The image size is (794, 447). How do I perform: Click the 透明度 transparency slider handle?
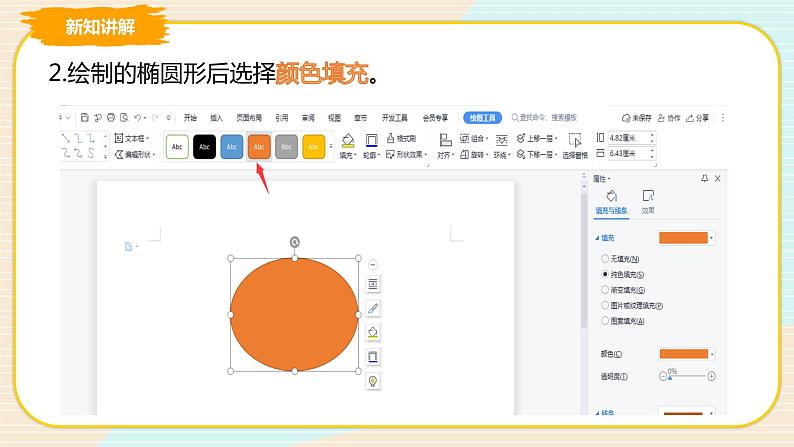click(670, 378)
